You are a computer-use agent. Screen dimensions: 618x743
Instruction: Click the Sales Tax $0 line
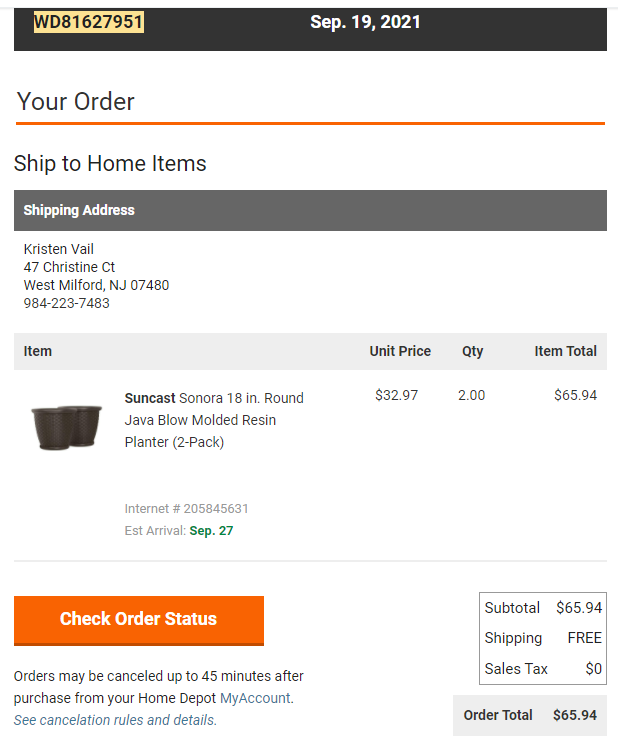pos(543,669)
